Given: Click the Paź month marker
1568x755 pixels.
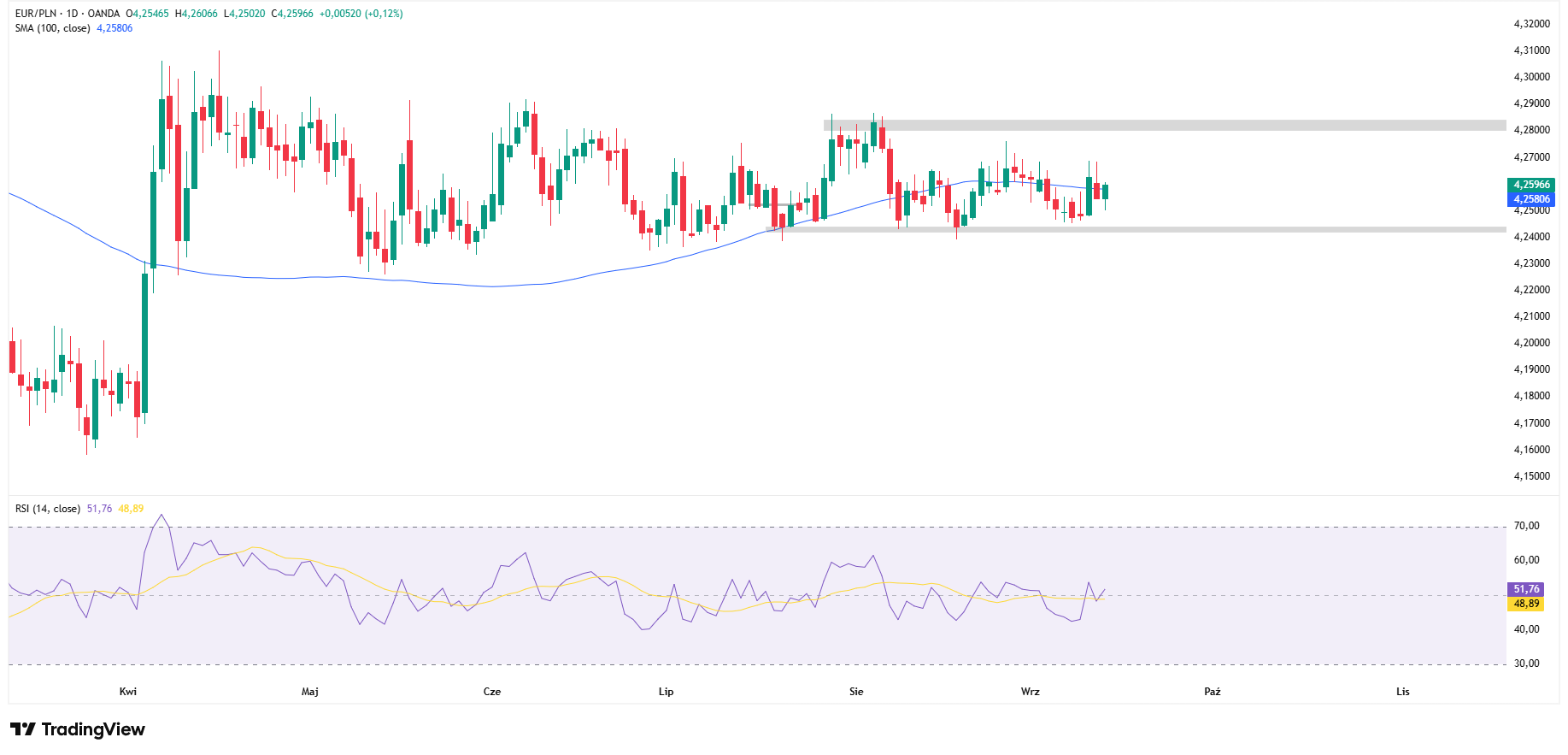Looking at the screenshot, I should [x=1213, y=692].
